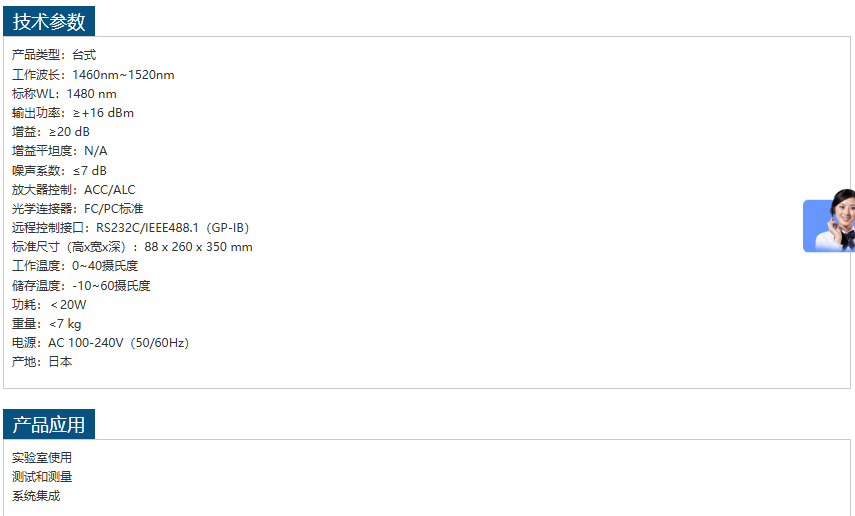Click the 增益：≥20 dB line
This screenshot has height=516, width=855.
pos(51,132)
